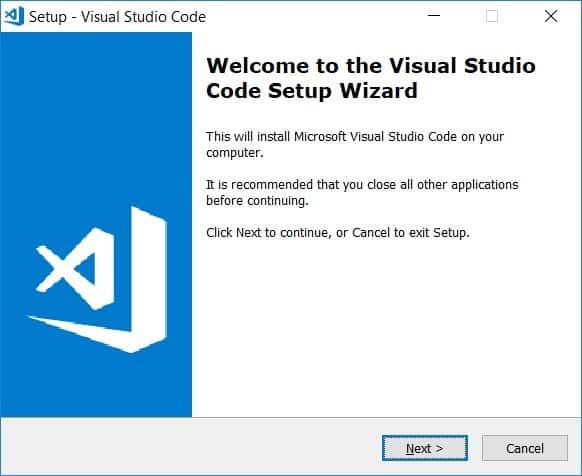Click the empty grey footer bar left of Next
Image resolution: width=582 pixels, height=476 pixels.
(x=189, y=447)
